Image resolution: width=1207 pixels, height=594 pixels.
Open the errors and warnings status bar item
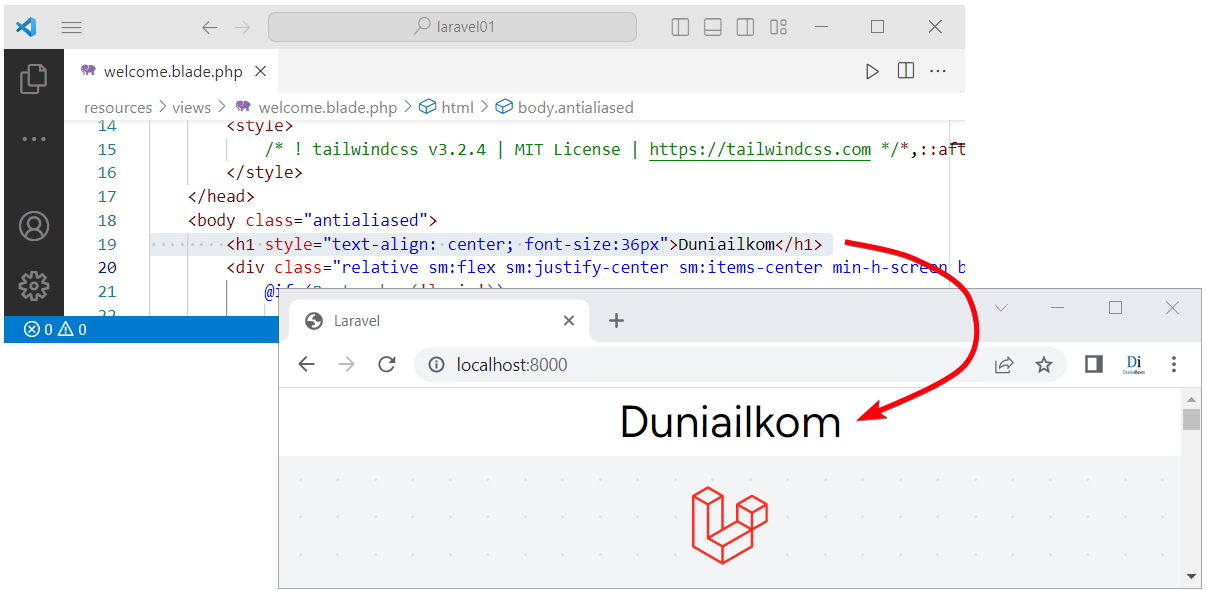tap(55, 329)
